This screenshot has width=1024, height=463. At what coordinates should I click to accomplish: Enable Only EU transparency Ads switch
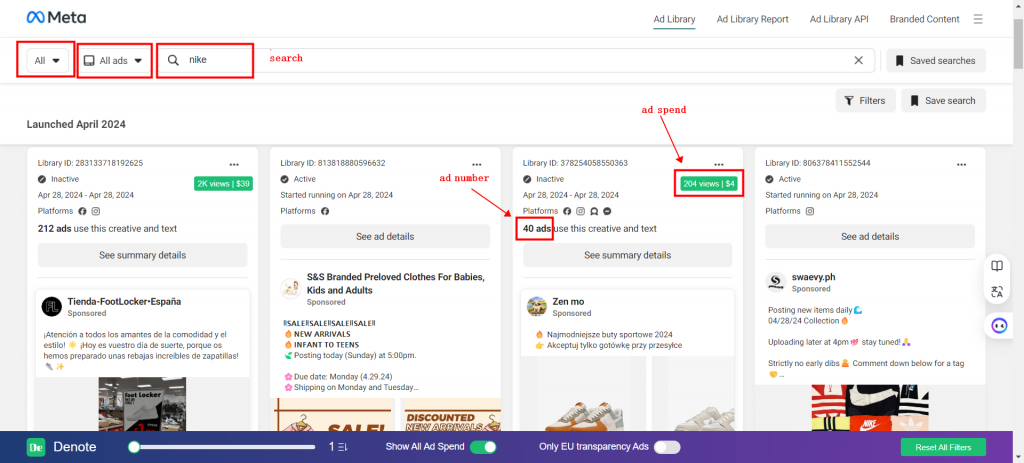(x=667, y=447)
